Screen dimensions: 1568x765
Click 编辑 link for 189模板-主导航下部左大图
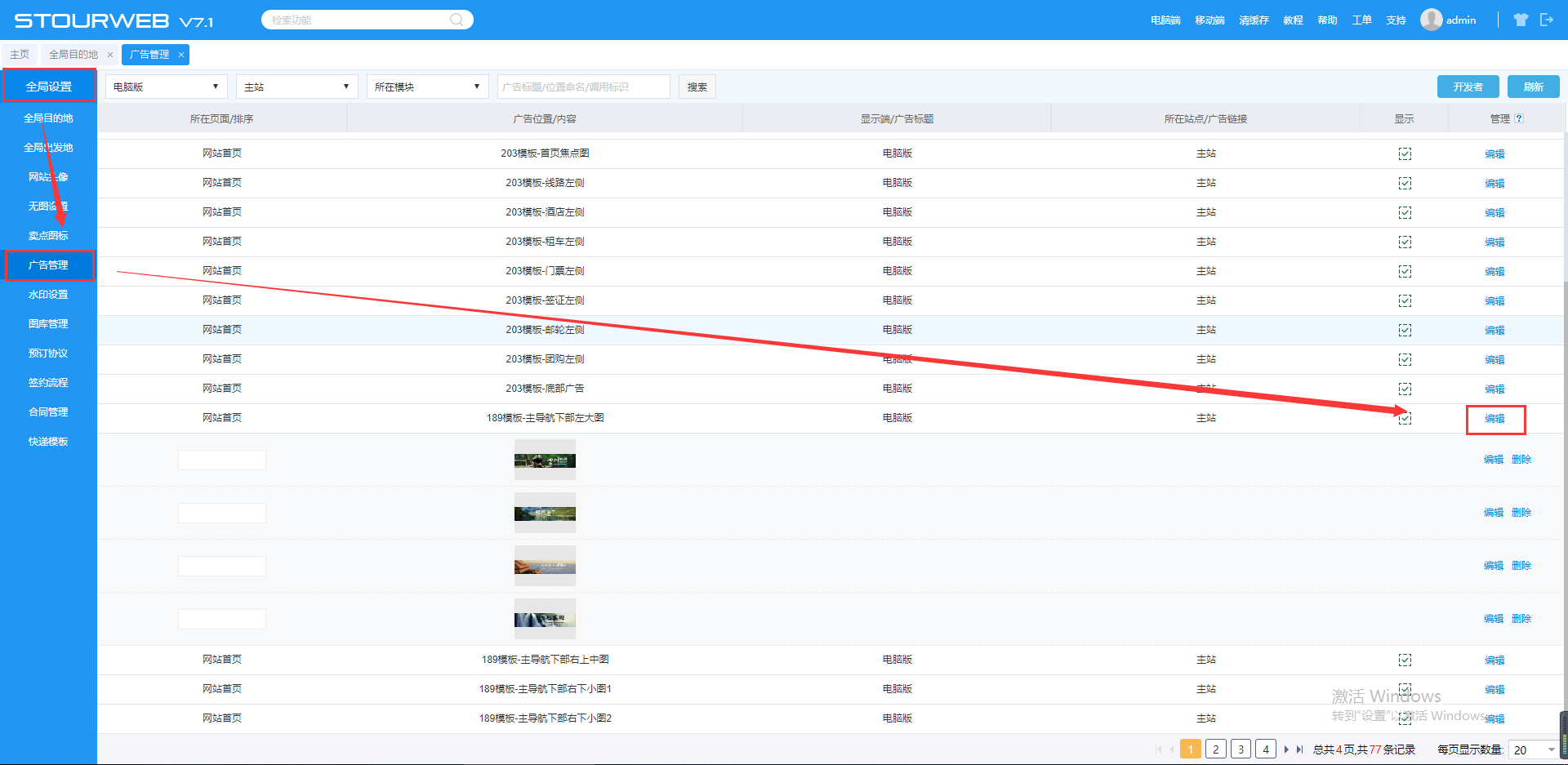click(1494, 419)
